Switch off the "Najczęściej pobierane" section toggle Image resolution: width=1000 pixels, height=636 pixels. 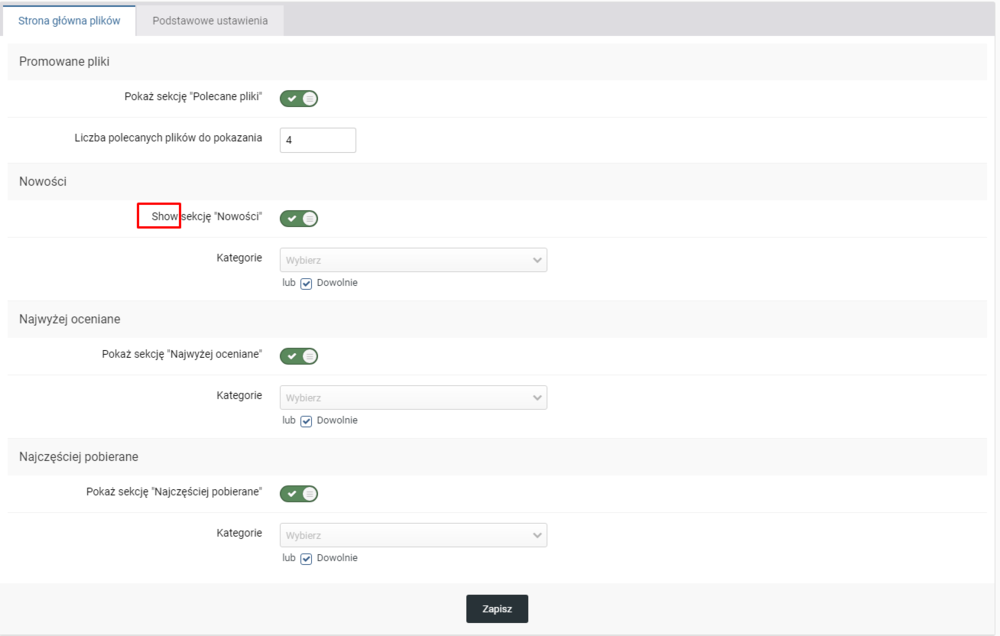click(x=299, y=493)
